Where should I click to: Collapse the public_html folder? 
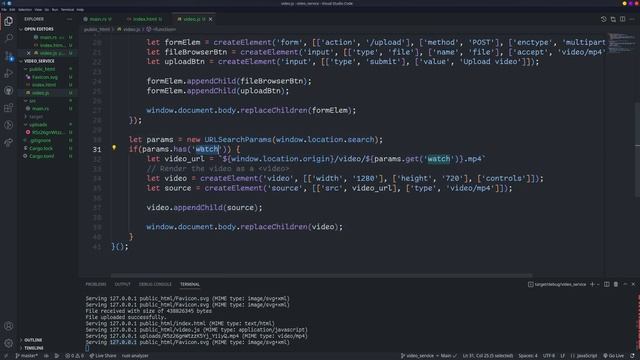point(42,69)
